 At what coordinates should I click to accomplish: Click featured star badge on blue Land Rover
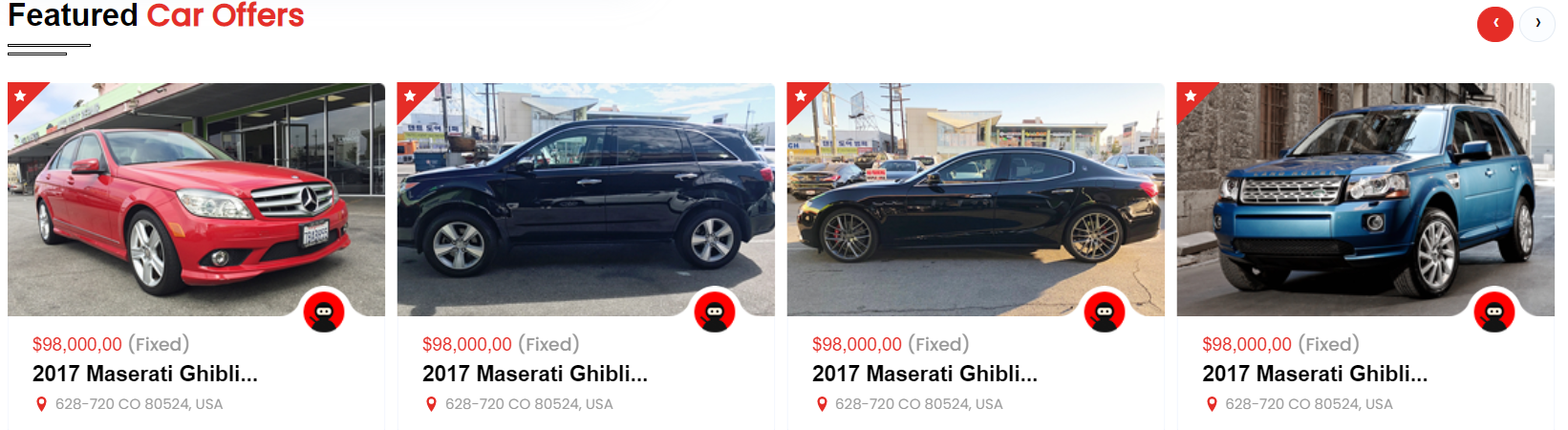pos(1190,96)
